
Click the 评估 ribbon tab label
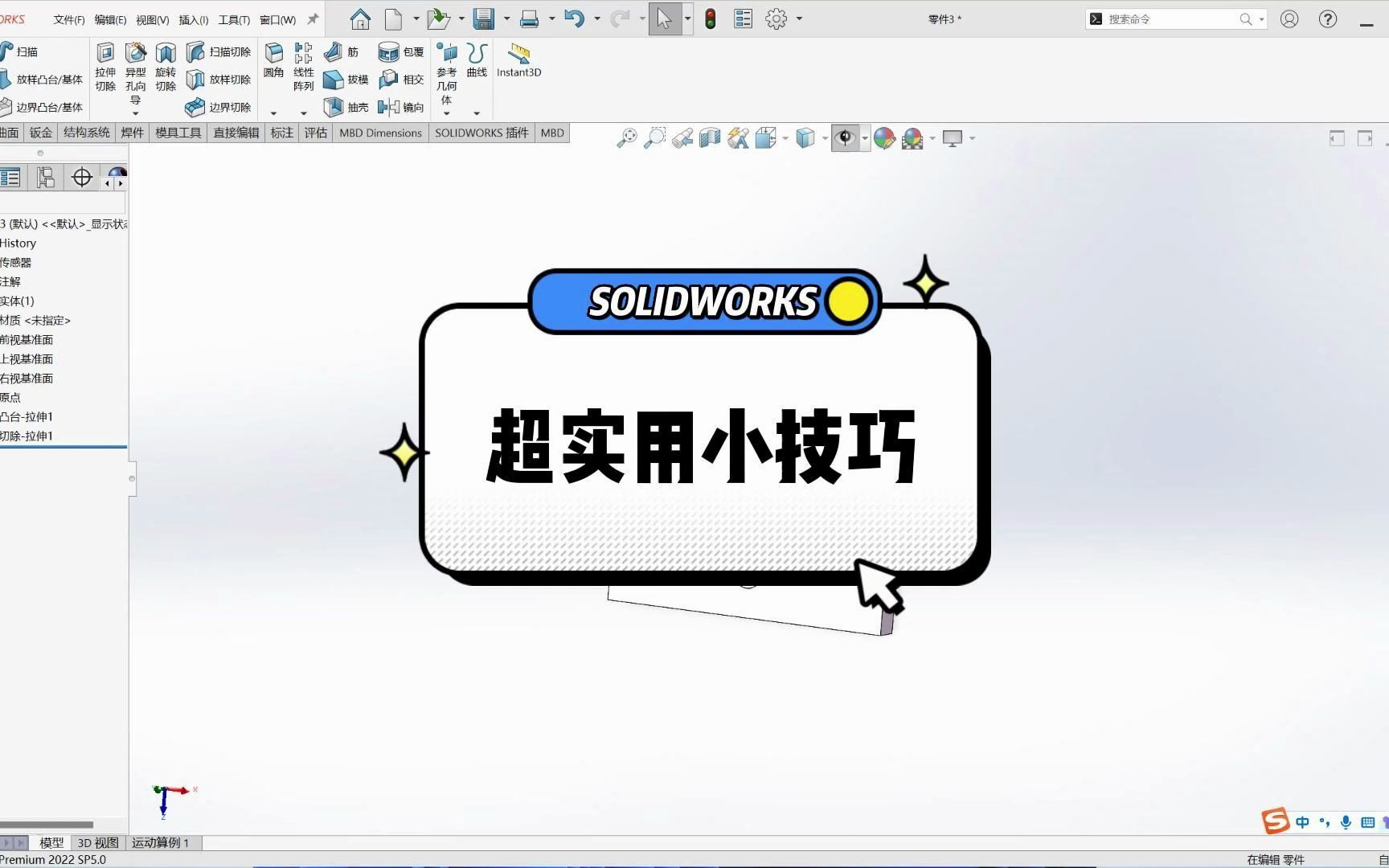[x=315, y=133]
